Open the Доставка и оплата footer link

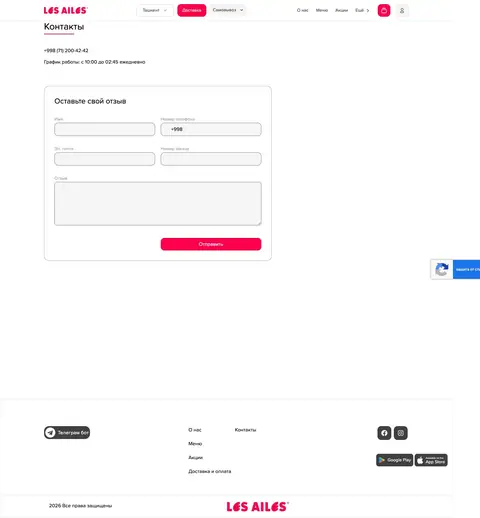coord(210,471)
